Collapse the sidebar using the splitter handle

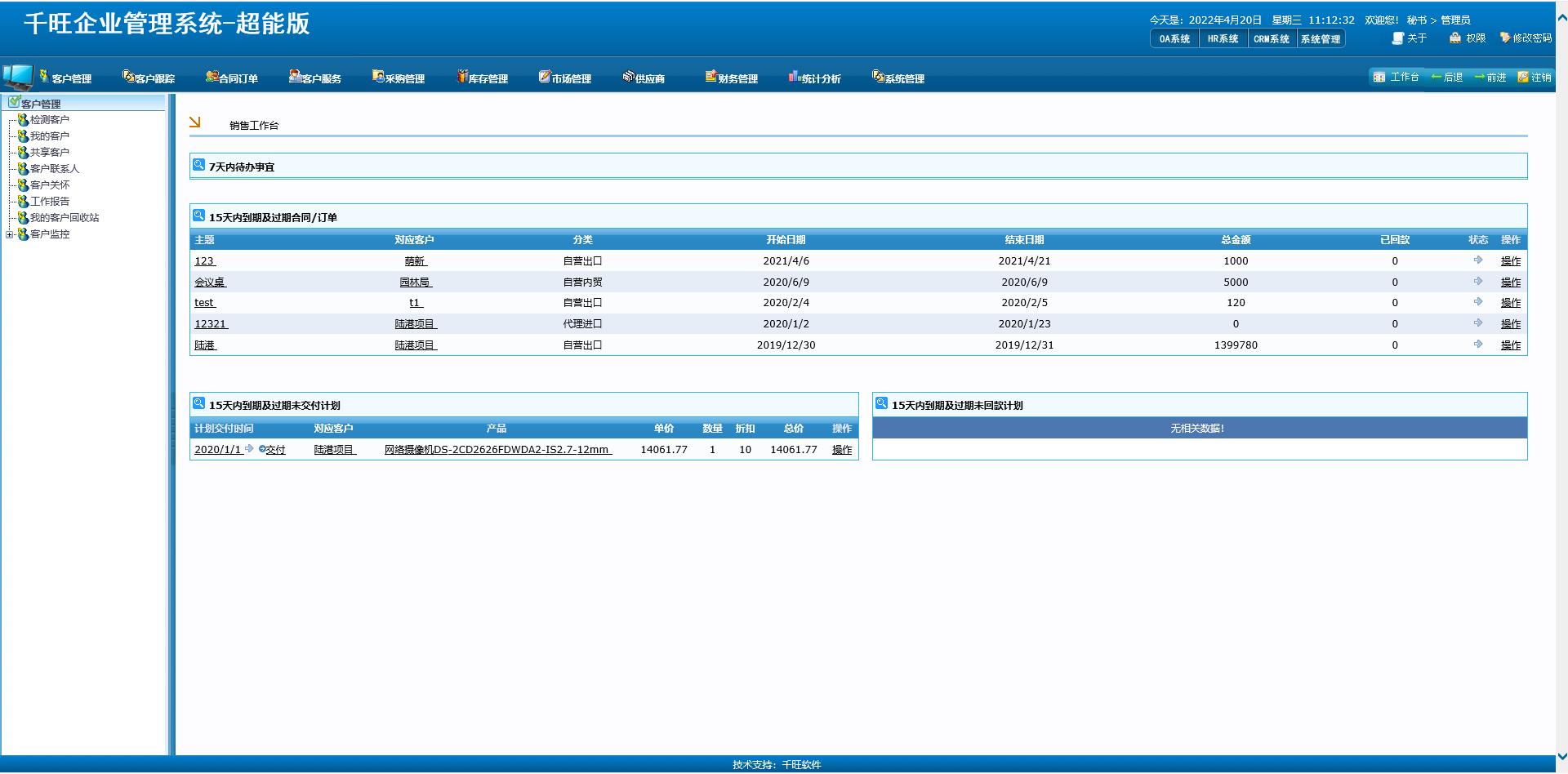pyautogui.click(x=171, y=429)
